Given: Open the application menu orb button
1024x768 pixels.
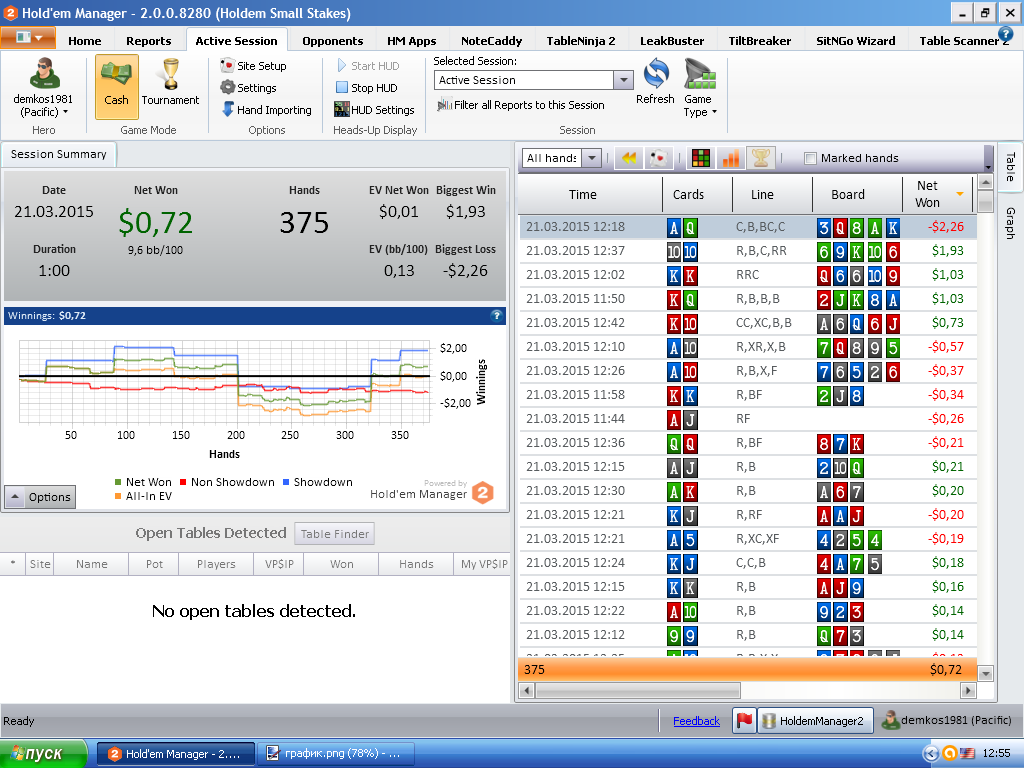Looking at the screenshot, I should (27, 37).
